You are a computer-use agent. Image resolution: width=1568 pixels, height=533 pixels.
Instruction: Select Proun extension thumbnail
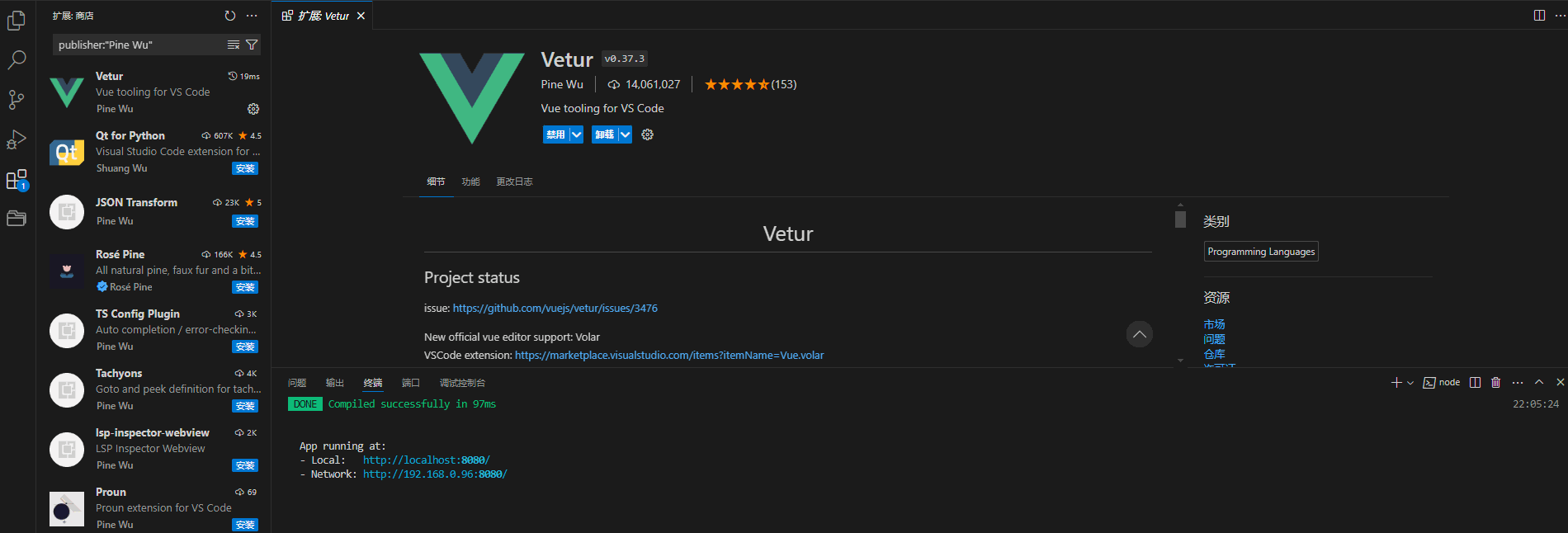(x=67, y=509)
